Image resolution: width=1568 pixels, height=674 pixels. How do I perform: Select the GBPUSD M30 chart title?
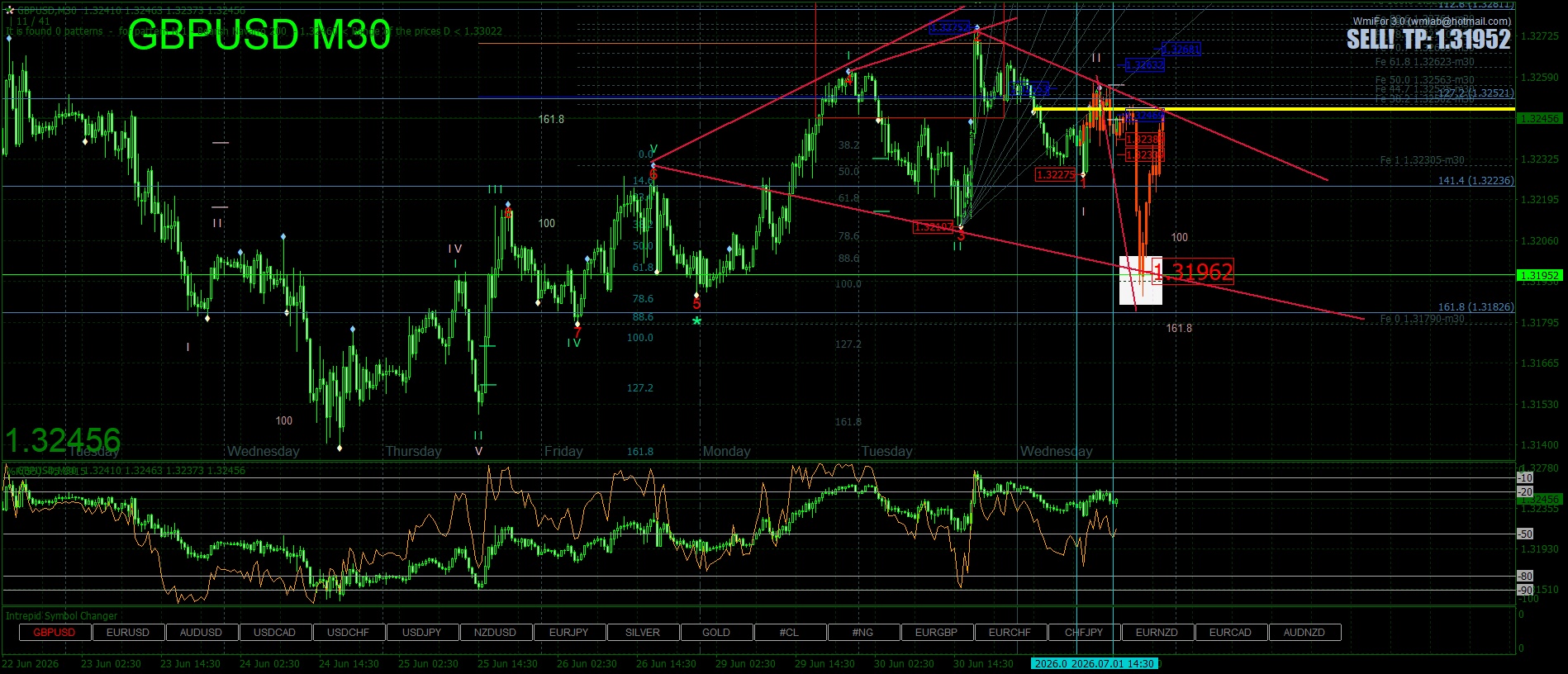click(x=259, y=36)
